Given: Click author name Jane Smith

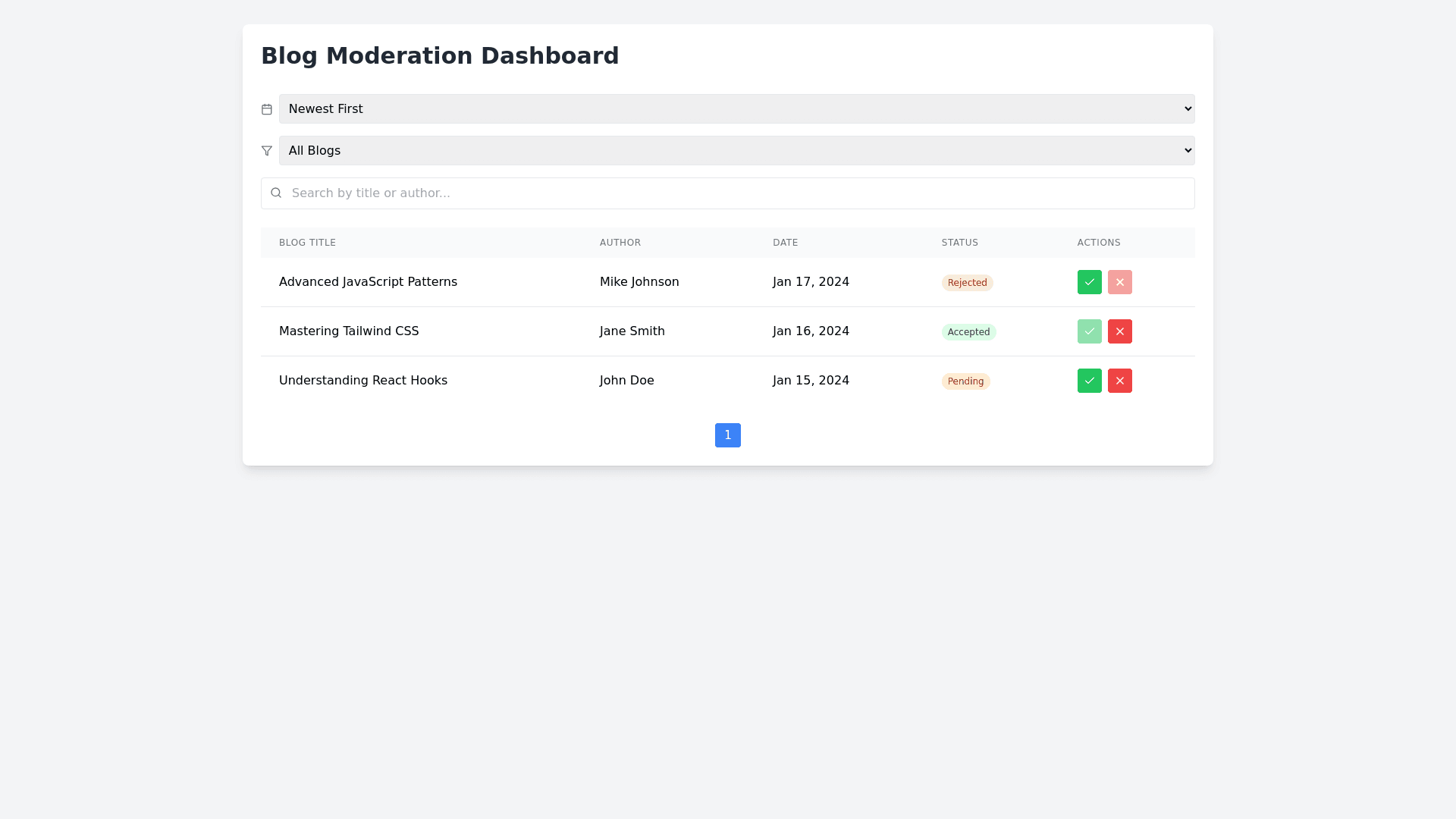Looking at the screenshot, I should (x=632, y=331).
